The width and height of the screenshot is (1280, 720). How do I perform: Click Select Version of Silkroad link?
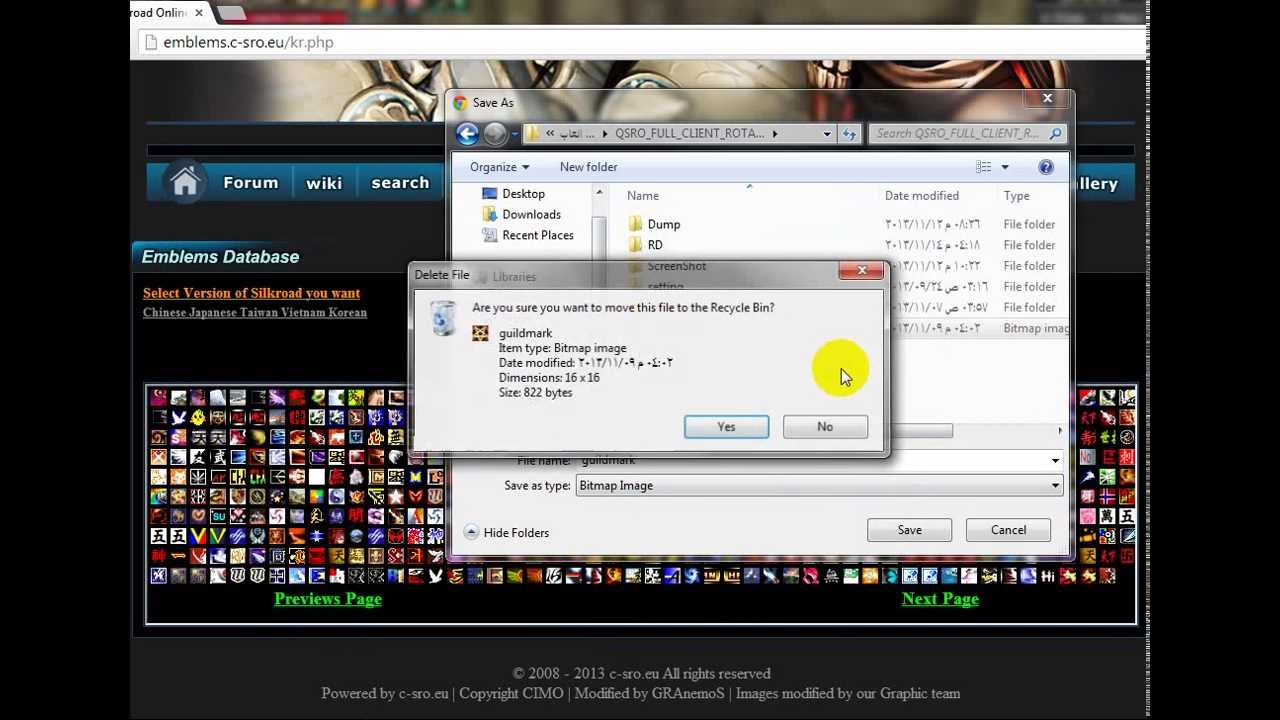(x=251, y=293)
